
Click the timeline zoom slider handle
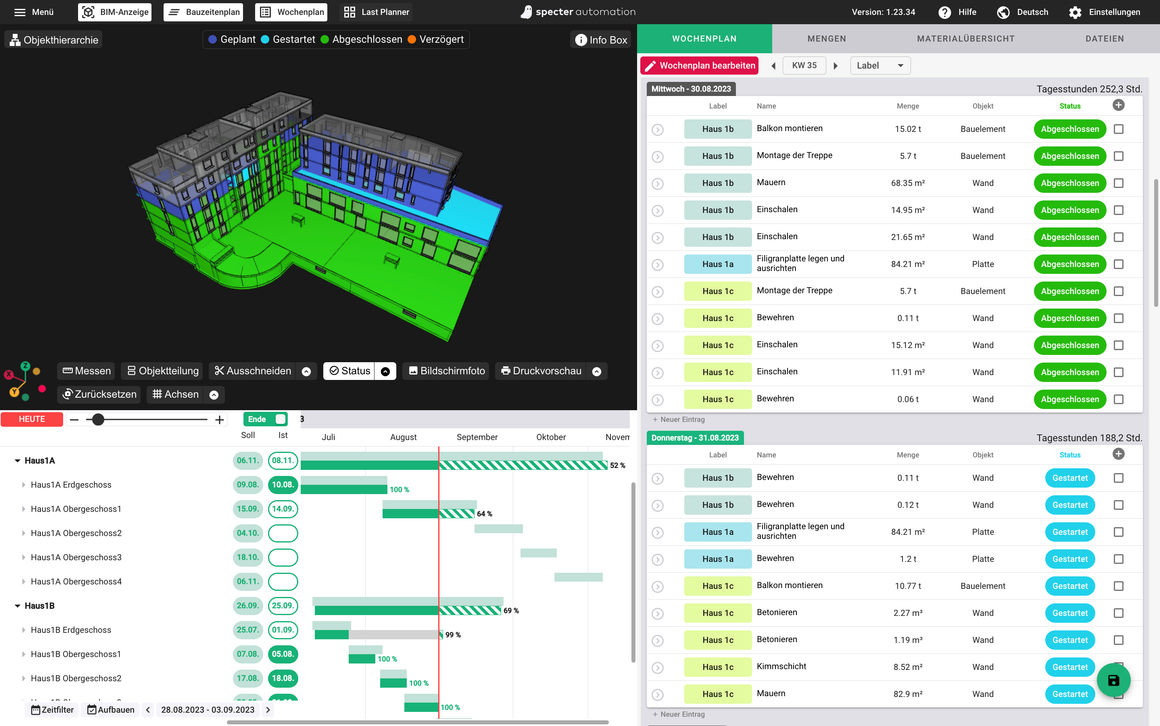(98, 420)
